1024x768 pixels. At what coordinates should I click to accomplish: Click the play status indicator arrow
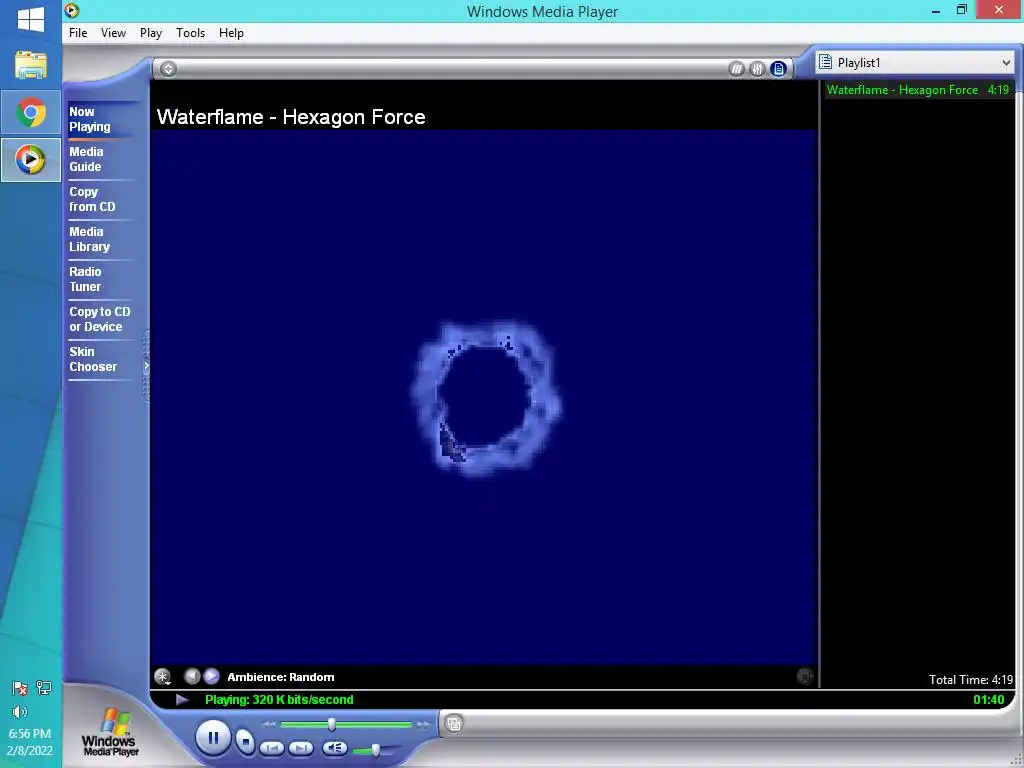pos(182,700)
